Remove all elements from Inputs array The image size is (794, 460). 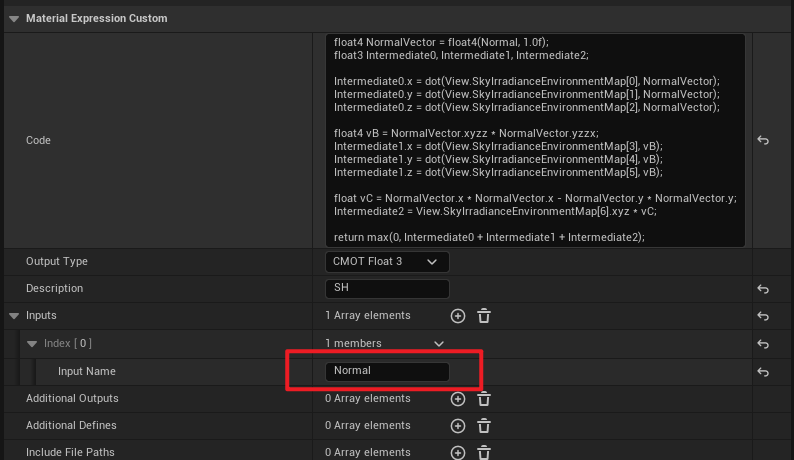click(x=484, y=316)
